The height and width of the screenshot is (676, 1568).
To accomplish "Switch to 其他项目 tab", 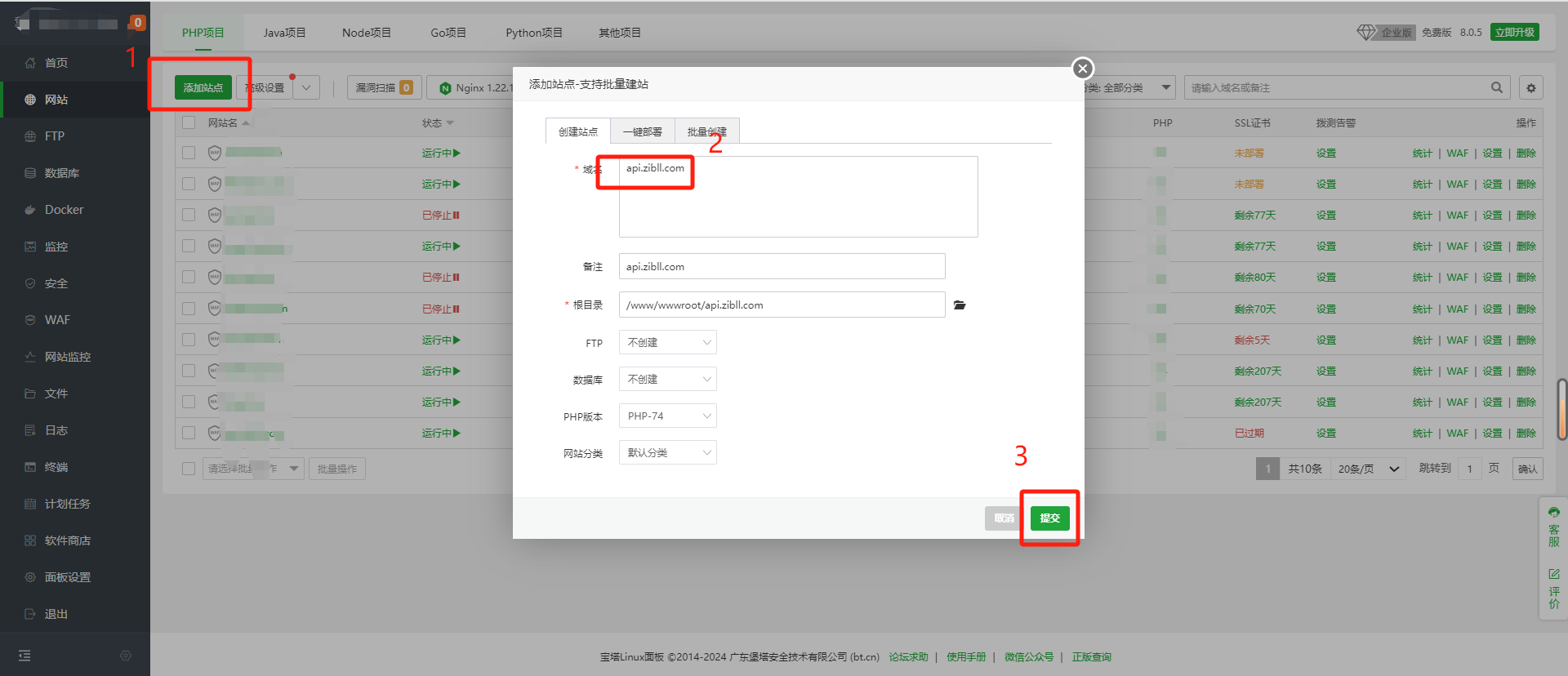I will (x=620, y=33).
